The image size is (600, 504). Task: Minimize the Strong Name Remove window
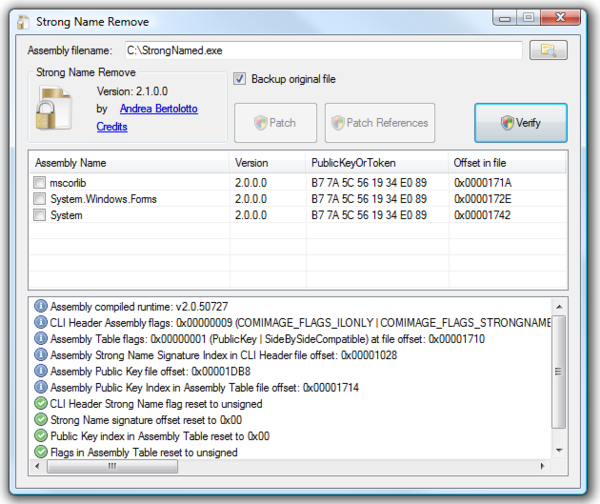[x=505, y=18]
